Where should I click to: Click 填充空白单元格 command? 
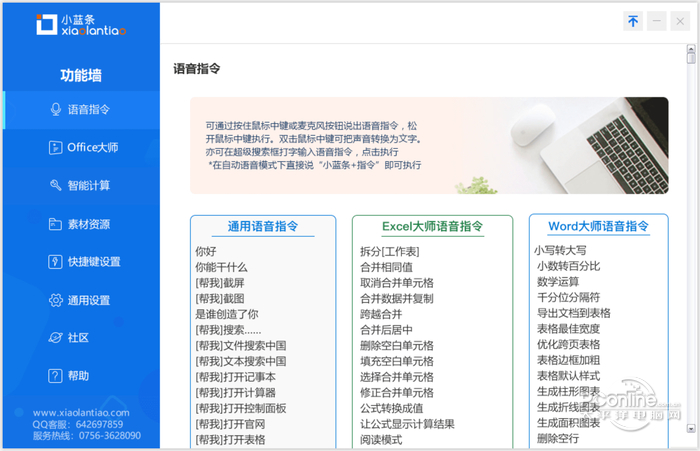click(x=397, y=361)
